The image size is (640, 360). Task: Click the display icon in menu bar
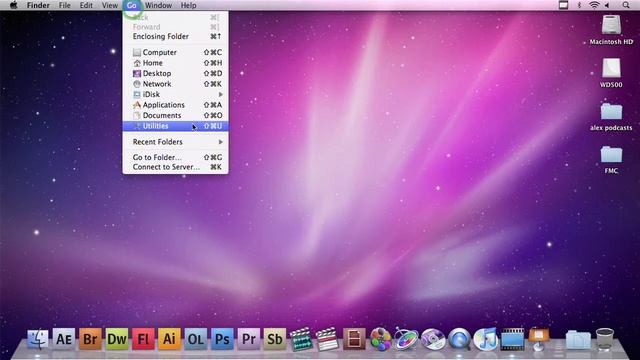click(x=563, y=5)
